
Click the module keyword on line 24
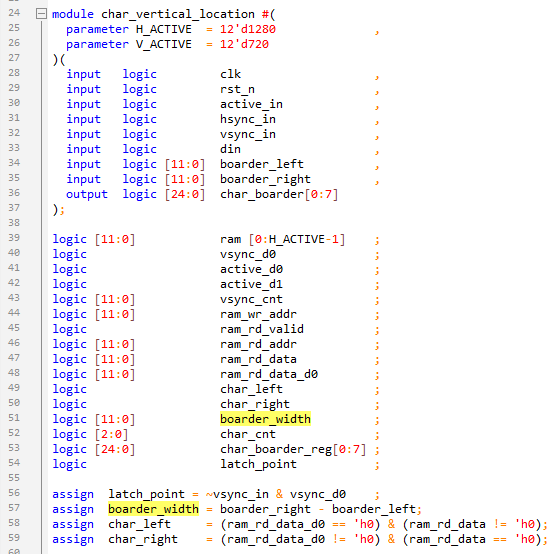[73, 14]
